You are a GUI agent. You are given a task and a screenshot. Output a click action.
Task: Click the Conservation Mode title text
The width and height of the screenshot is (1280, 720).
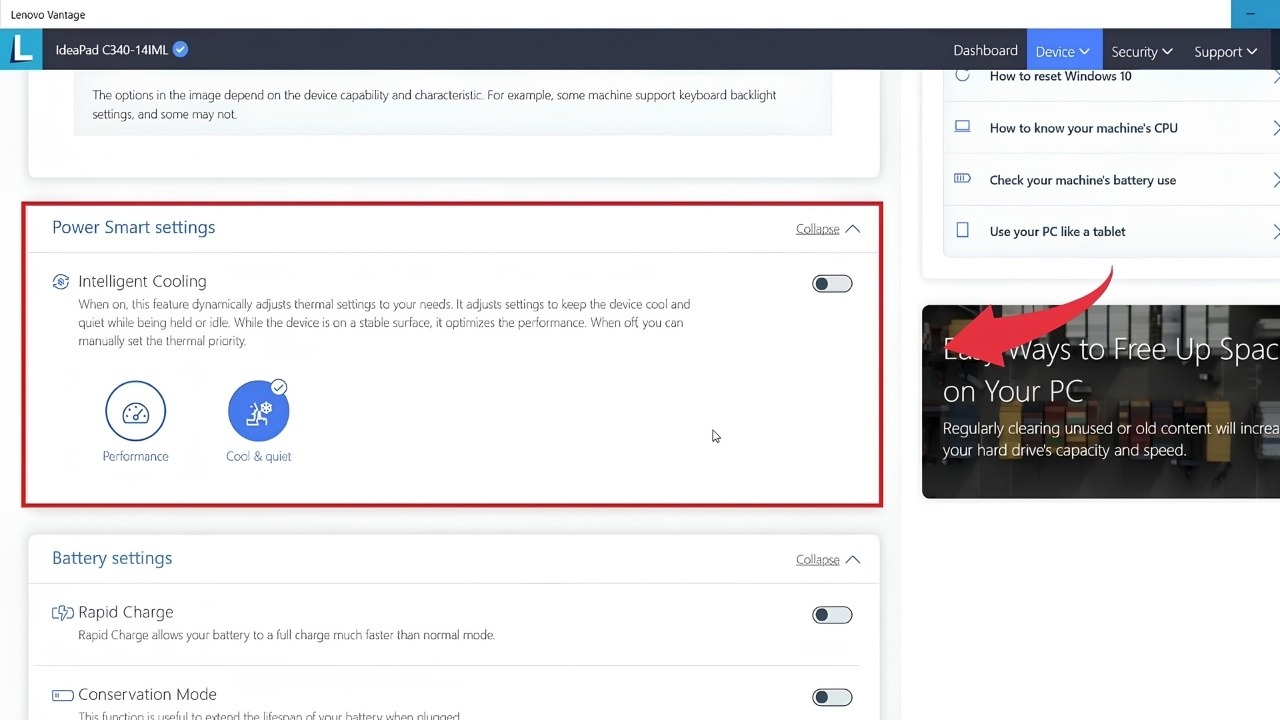147,694
